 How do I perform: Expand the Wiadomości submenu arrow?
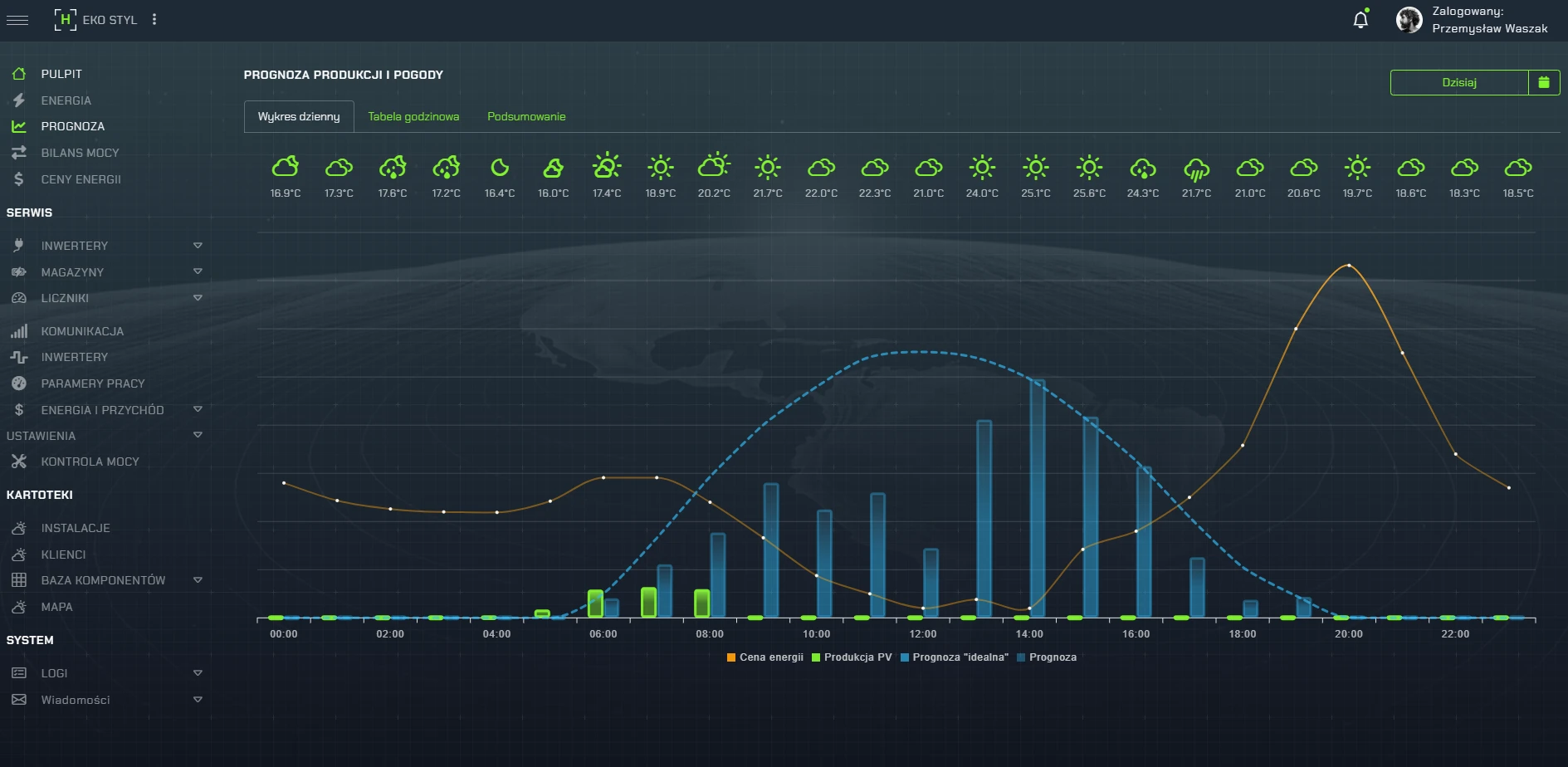point(198,700)
